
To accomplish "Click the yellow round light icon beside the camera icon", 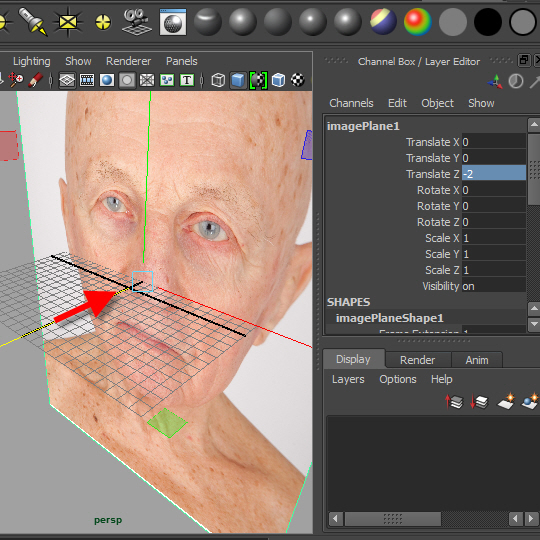I will 103,23.
